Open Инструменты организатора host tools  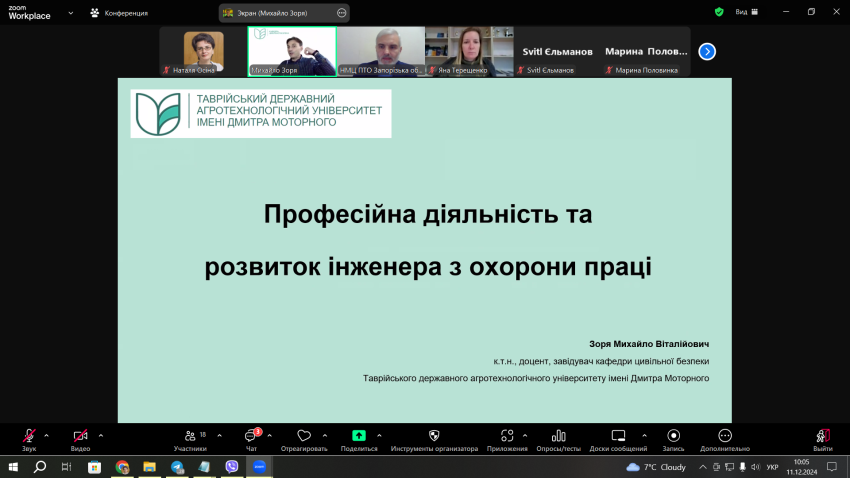(434, 440)
